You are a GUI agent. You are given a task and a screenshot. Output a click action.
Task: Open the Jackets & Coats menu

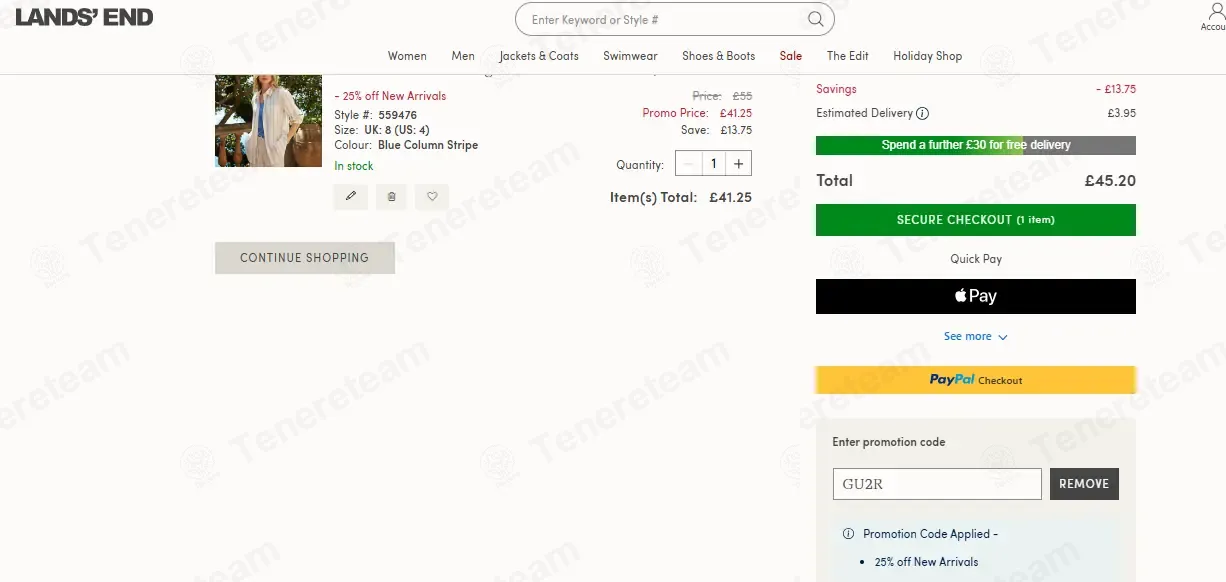point(539,56)
